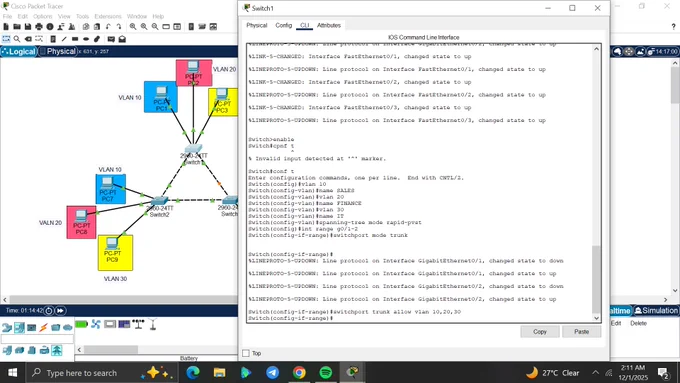Click the CLI scrollbar up arrow
The image size is (680, 383).
597,49
